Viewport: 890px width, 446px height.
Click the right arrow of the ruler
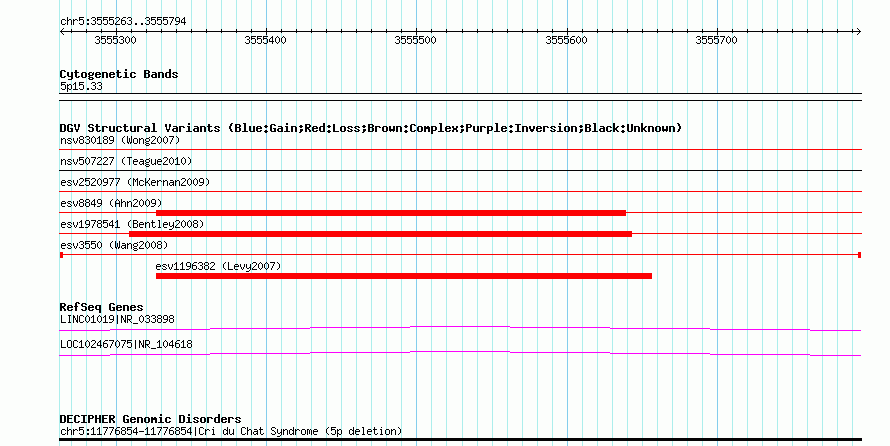(858, 32)
